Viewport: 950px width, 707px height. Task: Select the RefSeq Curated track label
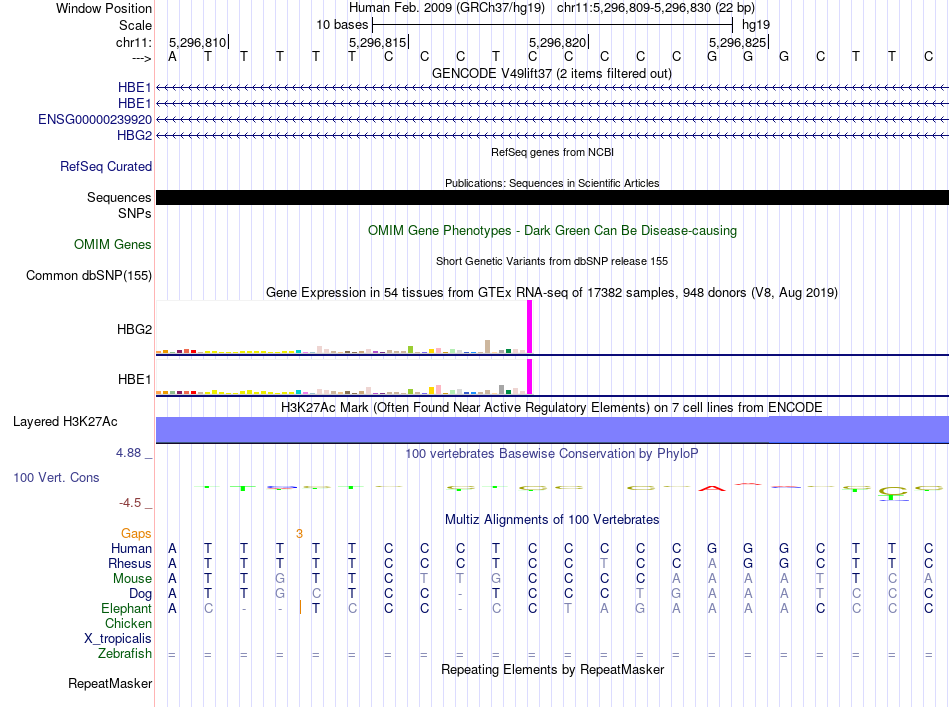point(105,166)
